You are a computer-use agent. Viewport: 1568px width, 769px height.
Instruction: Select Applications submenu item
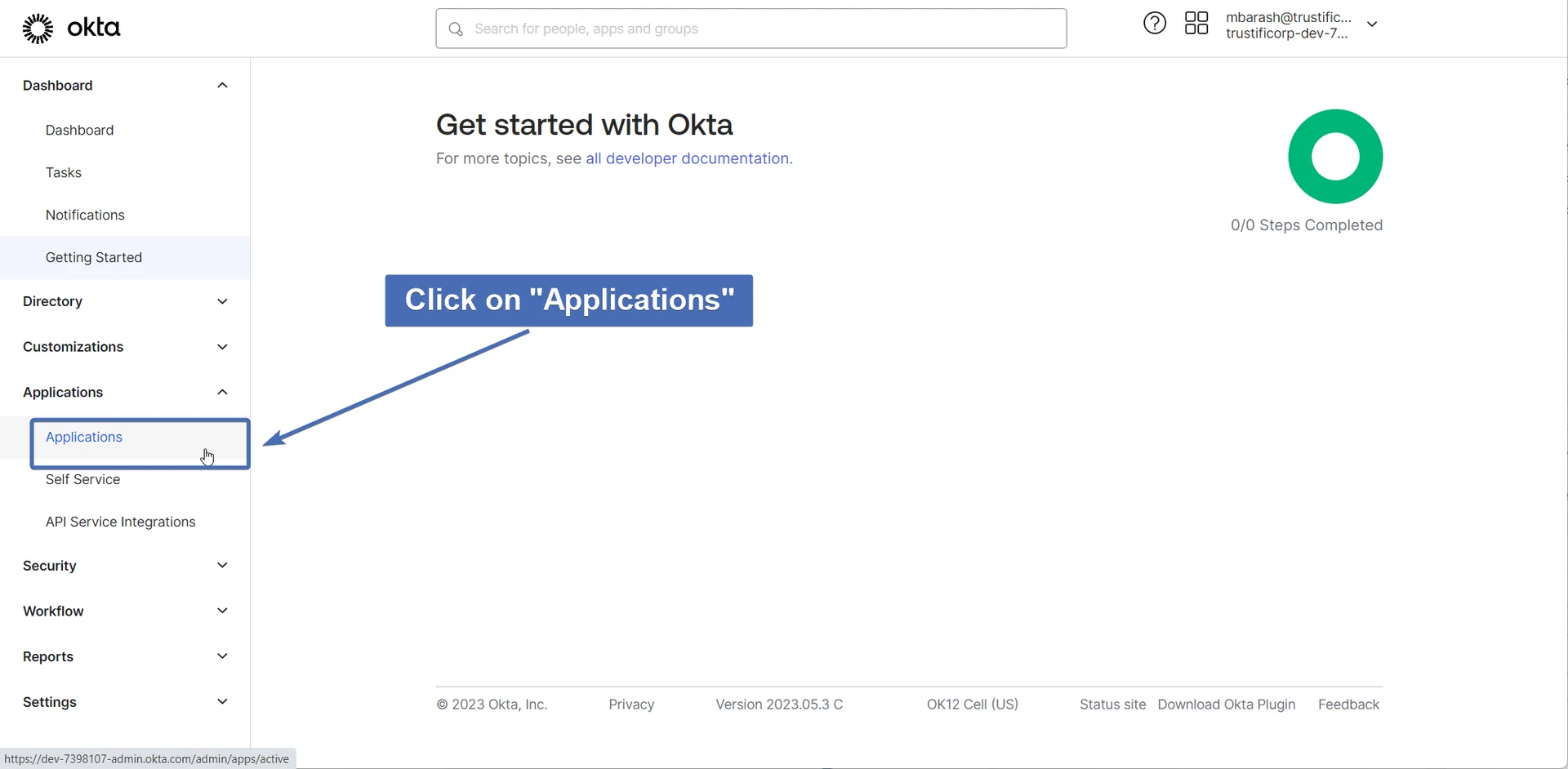(84, 438)
